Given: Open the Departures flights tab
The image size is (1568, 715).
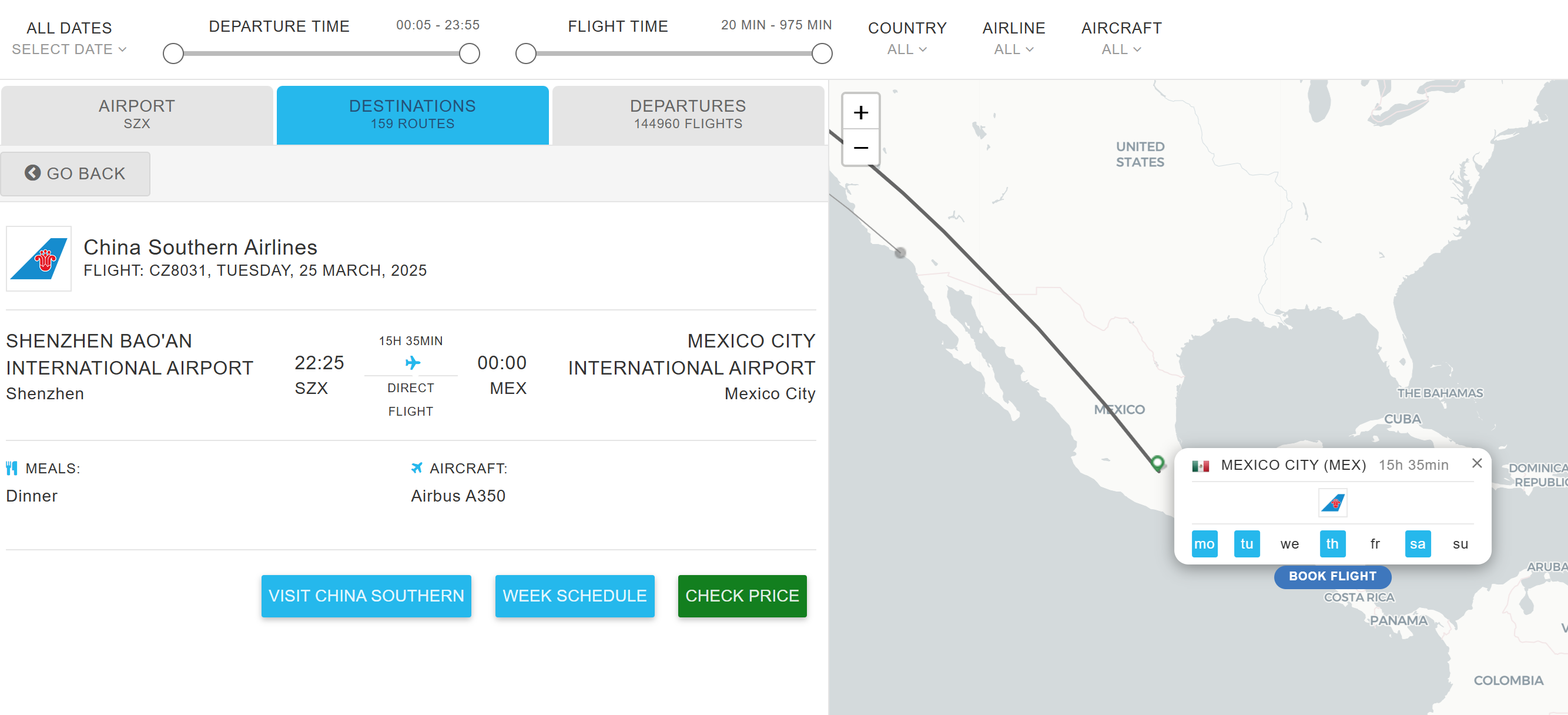Looking at the screenshot, I should (x=688, y=115).
